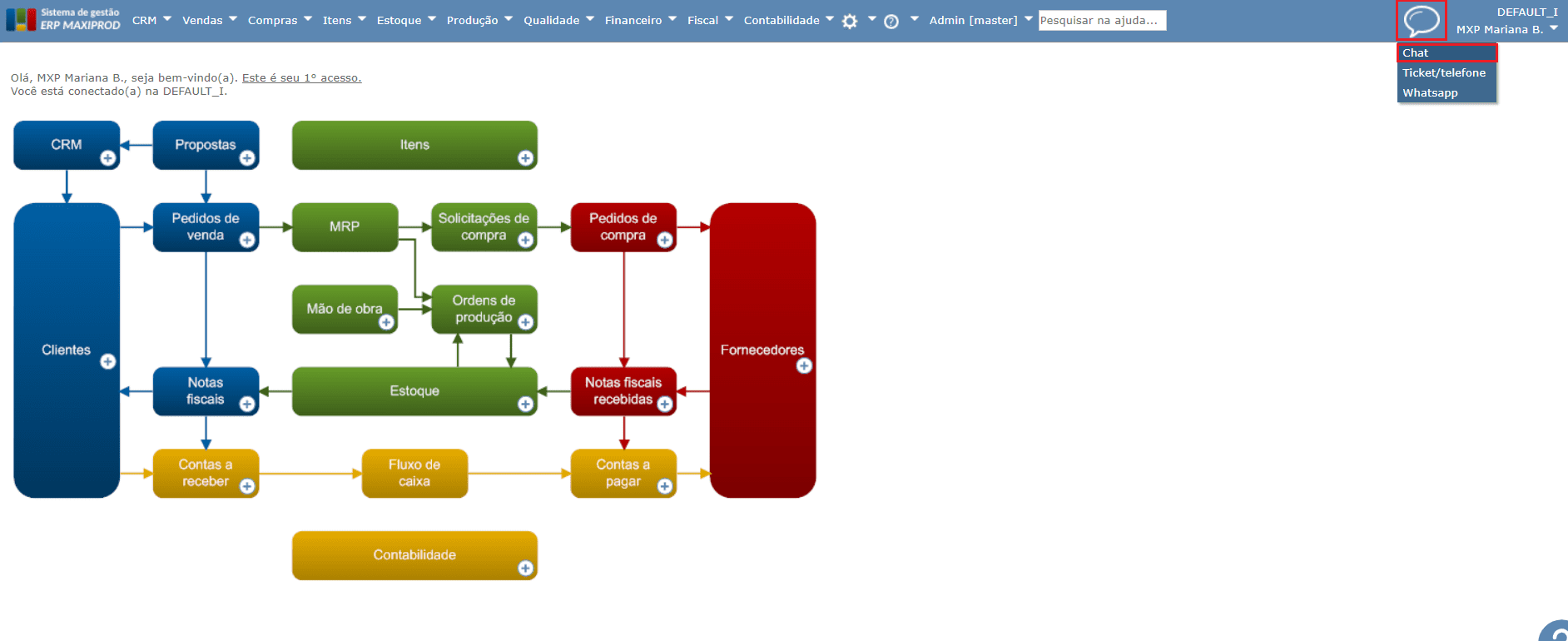1568x641 pixels.
Task: Open the Clientes flowchart box
Action: [67, 350]
